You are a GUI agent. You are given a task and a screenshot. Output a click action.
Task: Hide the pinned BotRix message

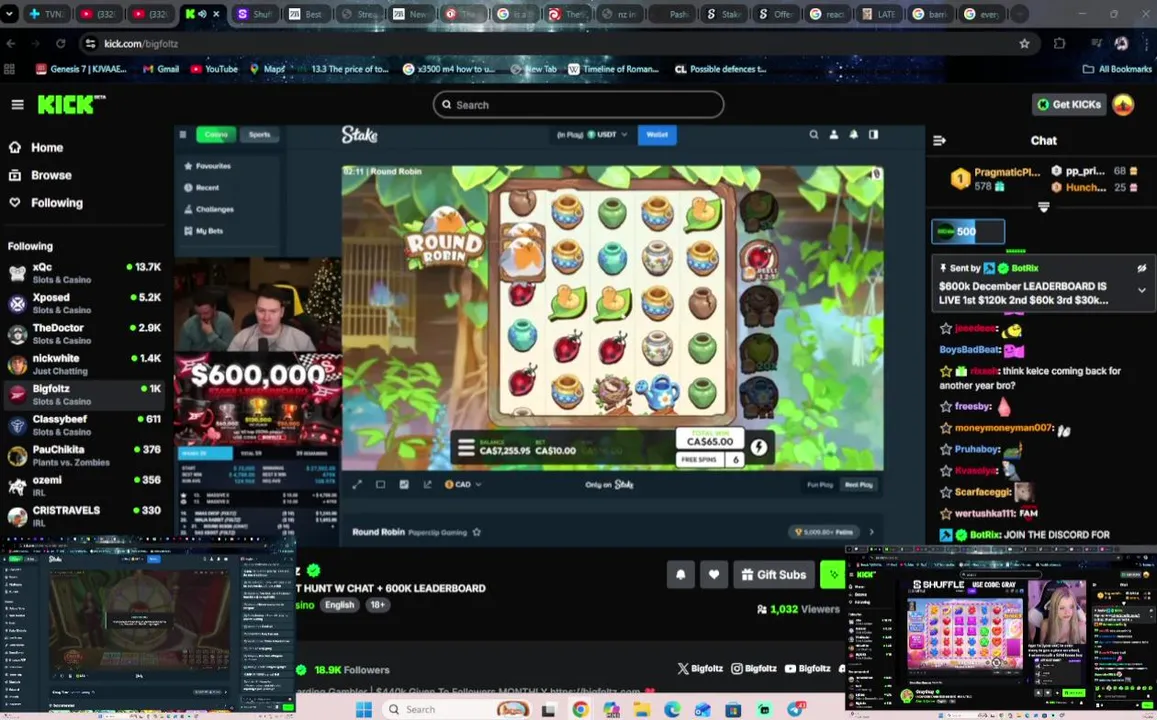[1141, 269]
